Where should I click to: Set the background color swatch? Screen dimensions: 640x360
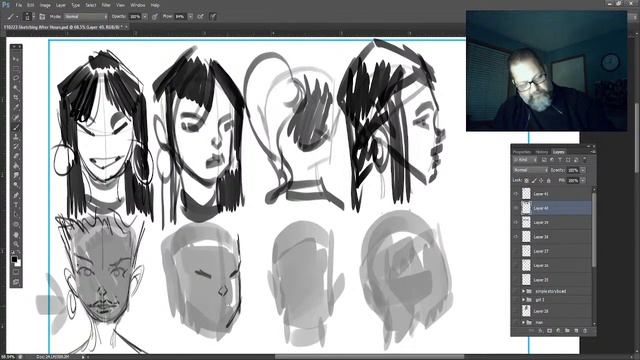(18, 264)
